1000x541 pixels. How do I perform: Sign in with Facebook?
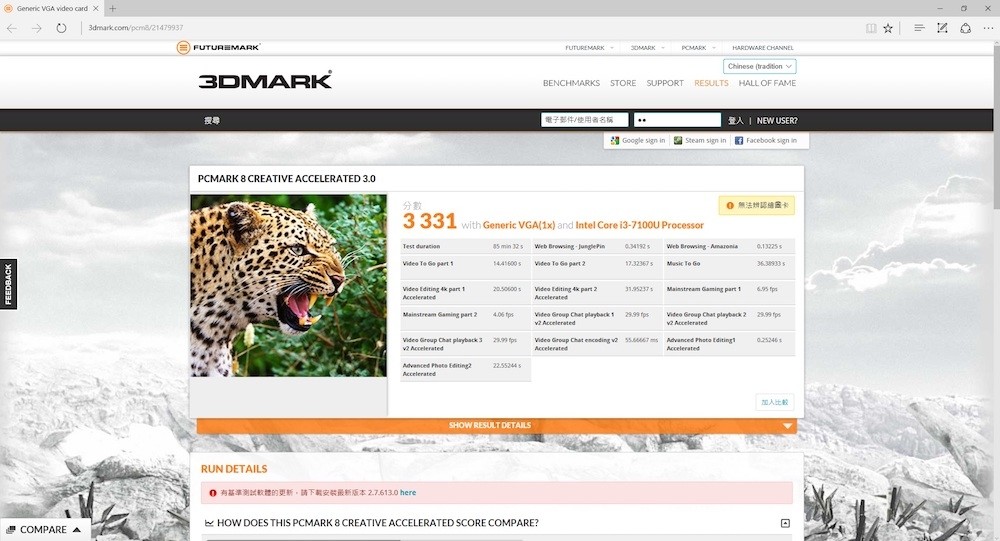(x=765, y=140)
